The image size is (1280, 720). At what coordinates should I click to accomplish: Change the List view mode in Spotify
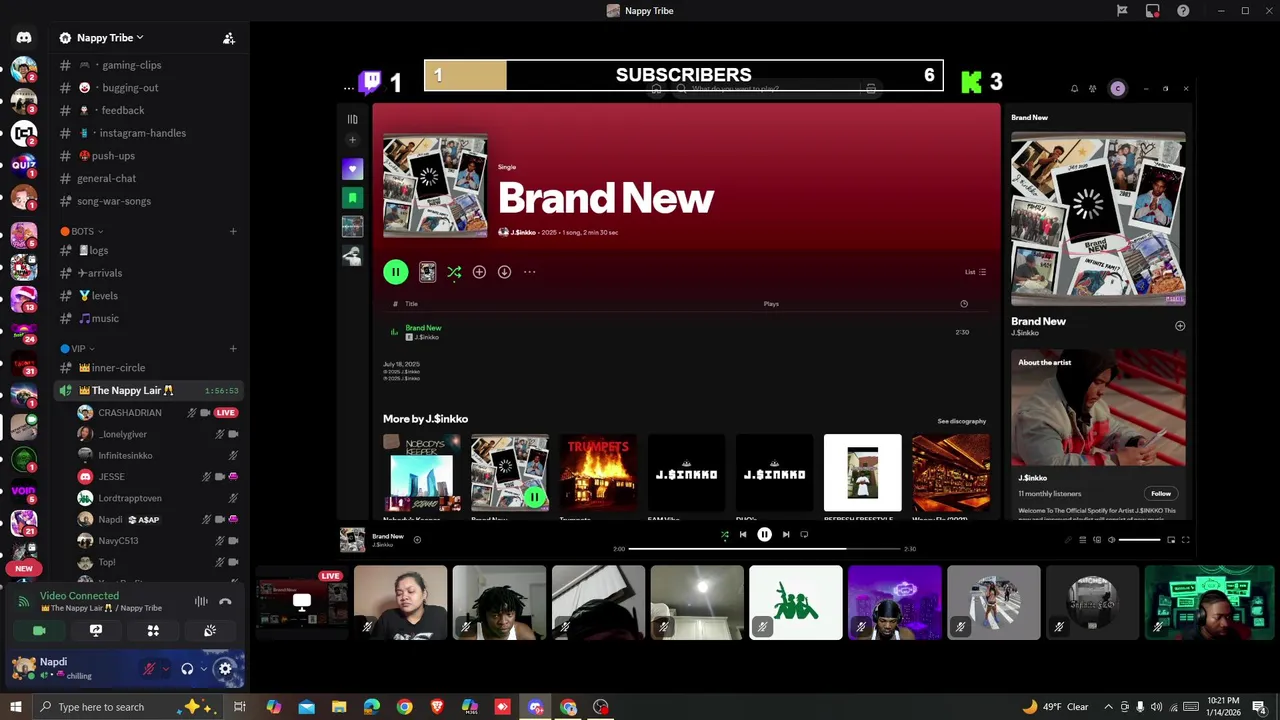click(x=975, y=272)
